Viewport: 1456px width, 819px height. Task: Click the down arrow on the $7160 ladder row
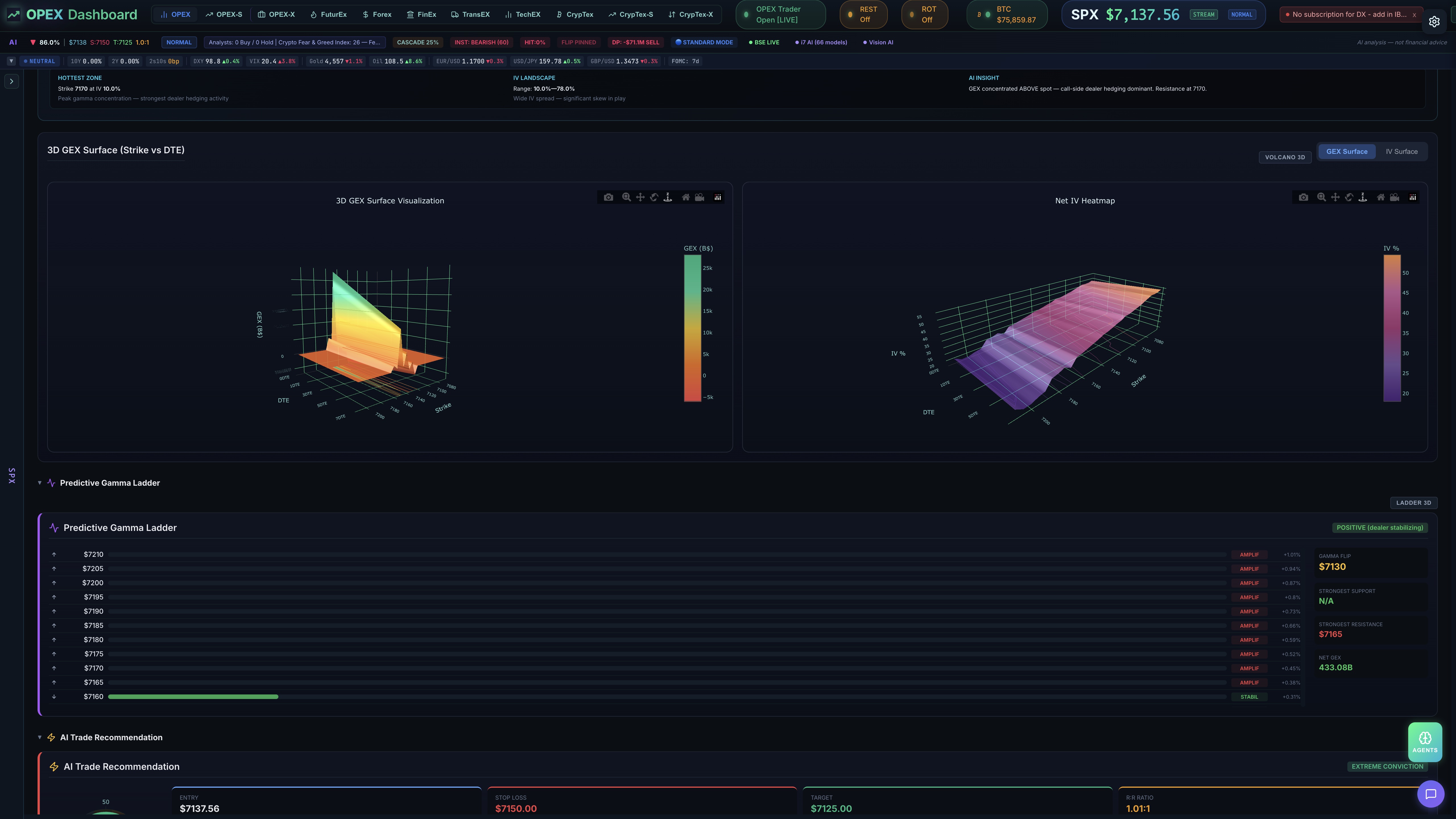(54, 697)
